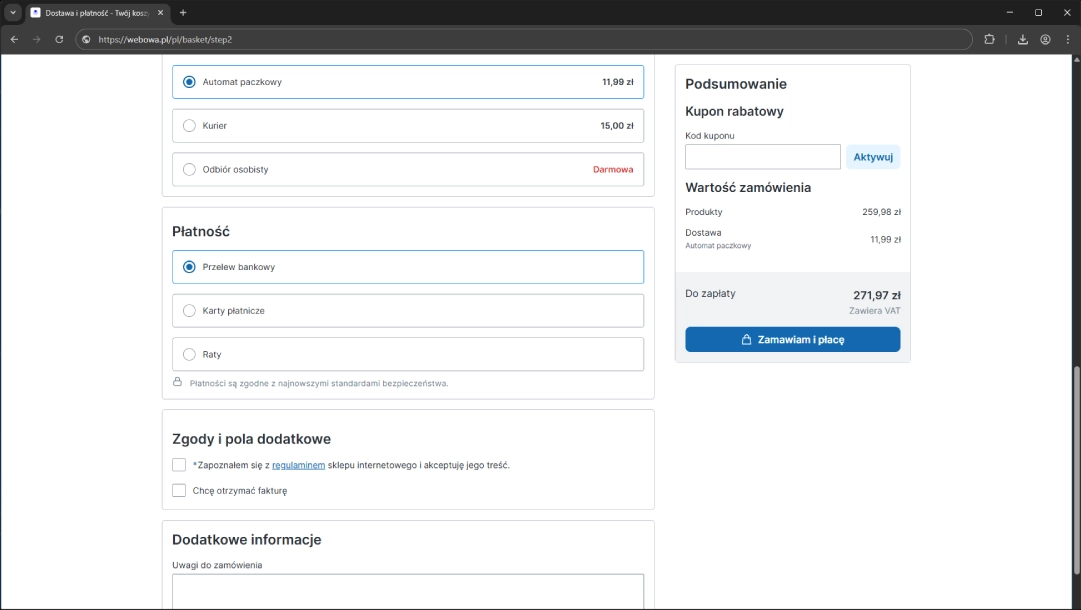Check Chcę otrzymać fakturę box
Viewport: 1081px width, 610px height.
(x=179, y=491)
